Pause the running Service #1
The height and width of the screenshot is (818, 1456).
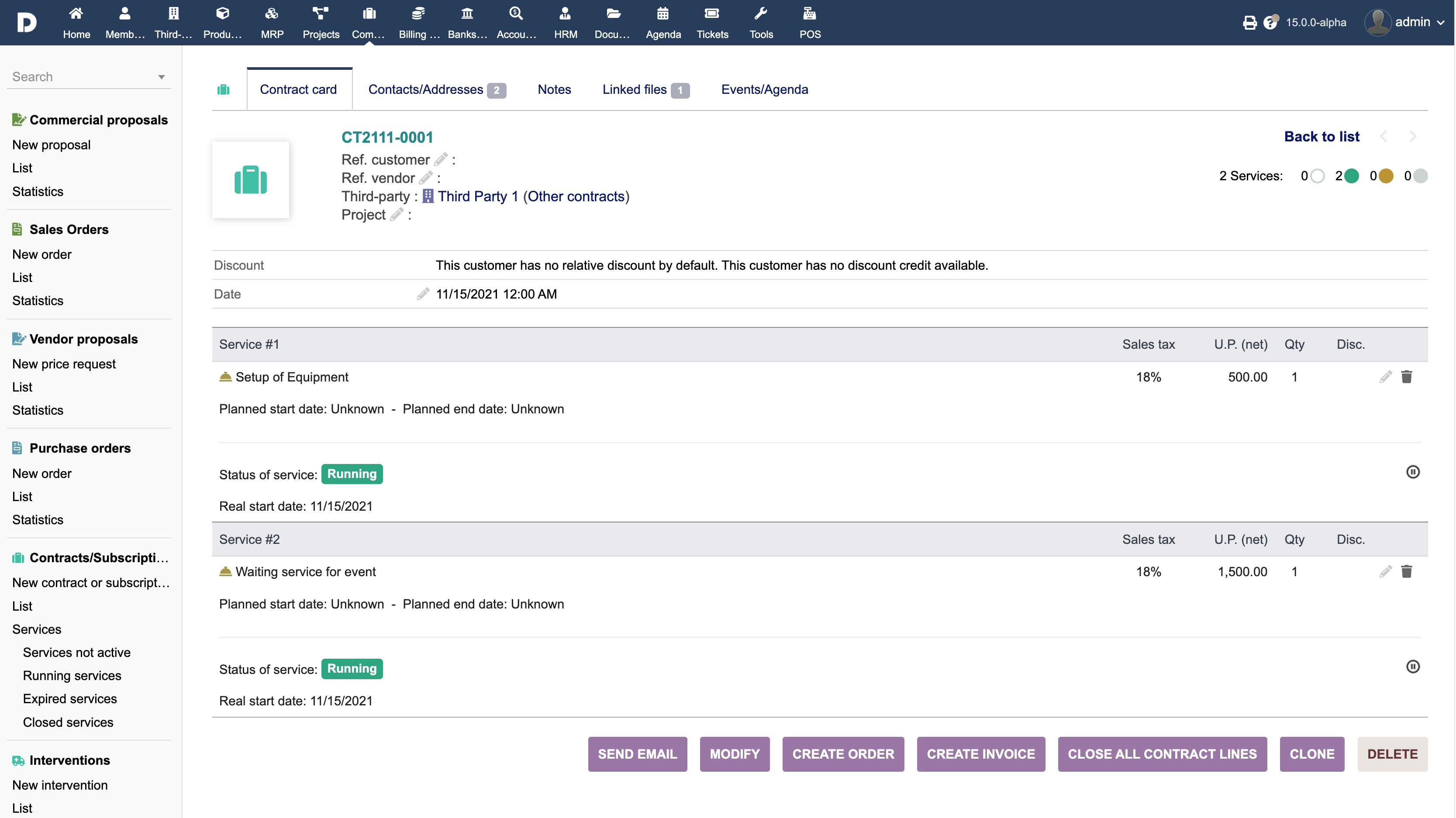1412,472
